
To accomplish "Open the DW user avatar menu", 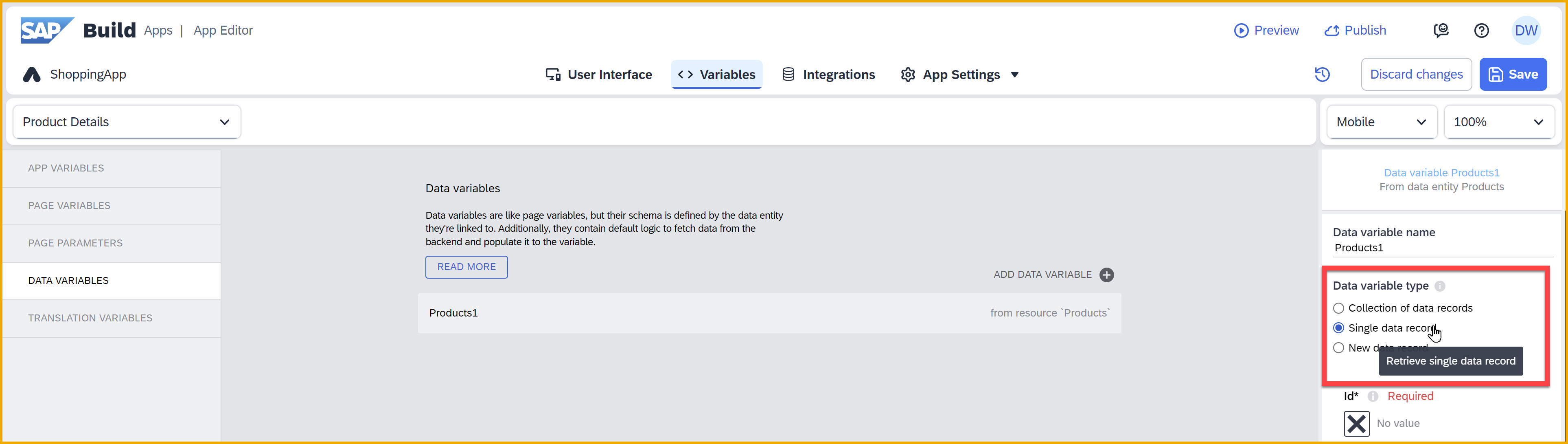I will pyautogui.click(x=1526, y=31).
